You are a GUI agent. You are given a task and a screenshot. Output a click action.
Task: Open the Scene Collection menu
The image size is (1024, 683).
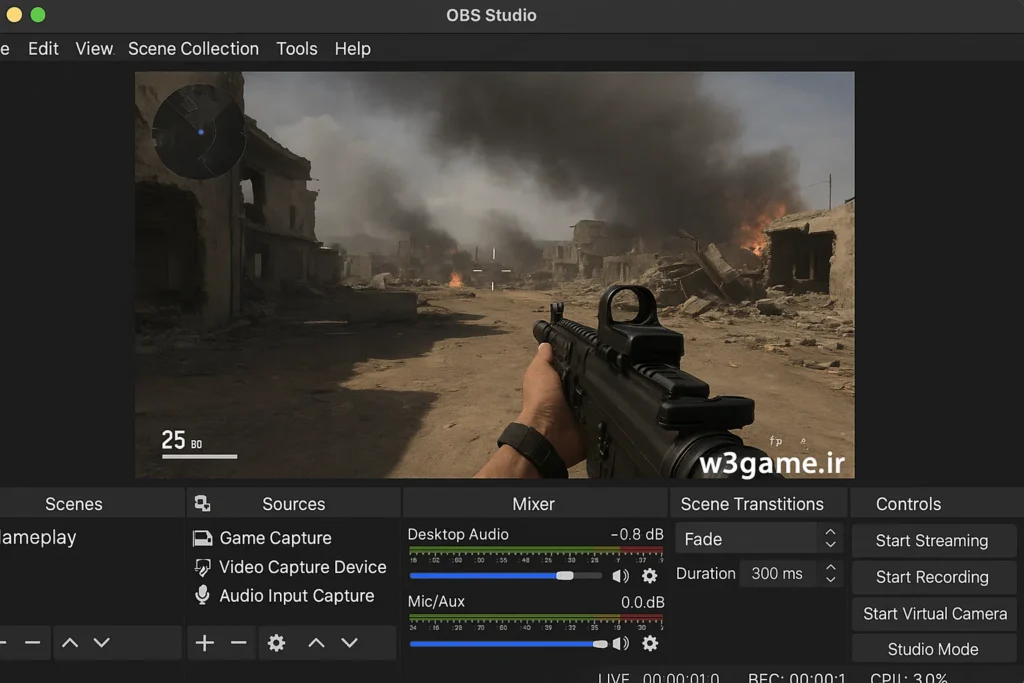click(x=193, y=49)
